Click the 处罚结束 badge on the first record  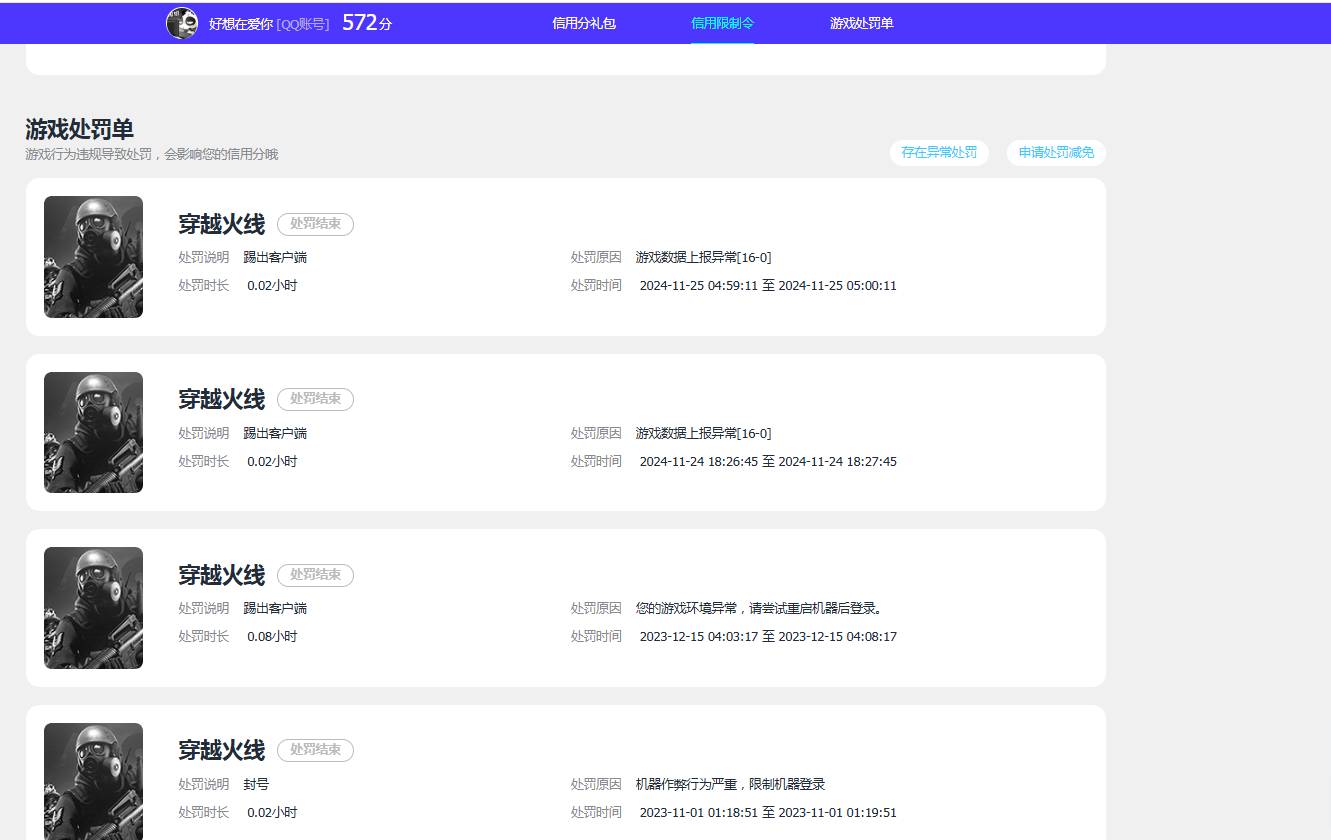click(x=315, y=224)
